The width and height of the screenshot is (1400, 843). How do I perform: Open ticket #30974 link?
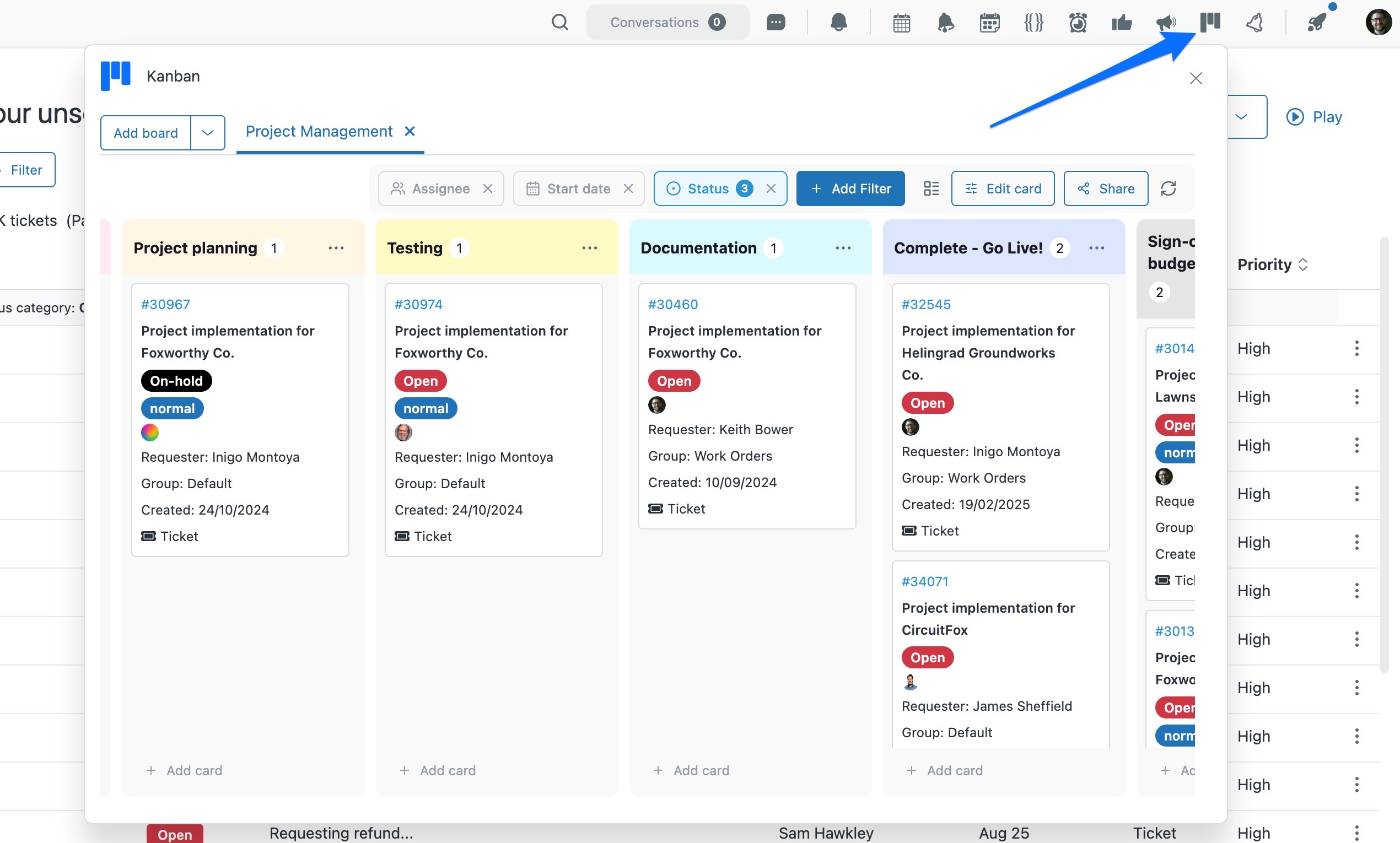tap(419, 305)
